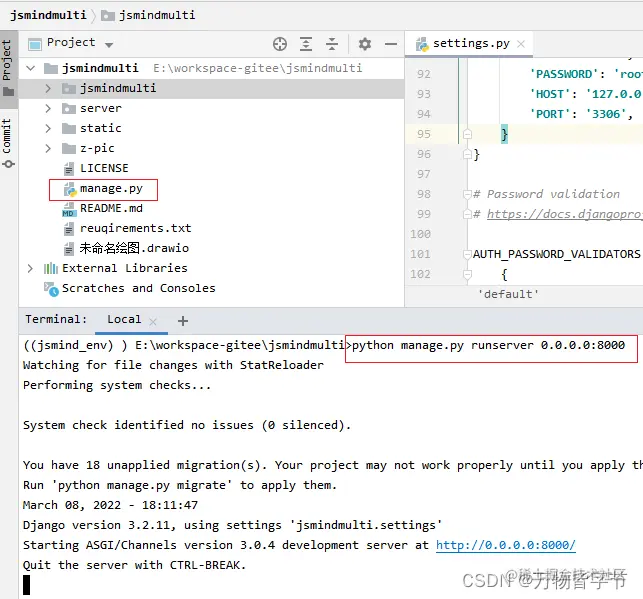Image resolution: width=643 pixels, height=599 pixels.
Task: Open the http://0.0.0.0:8000/ link in terminal
Action: (x=506, y=545)
